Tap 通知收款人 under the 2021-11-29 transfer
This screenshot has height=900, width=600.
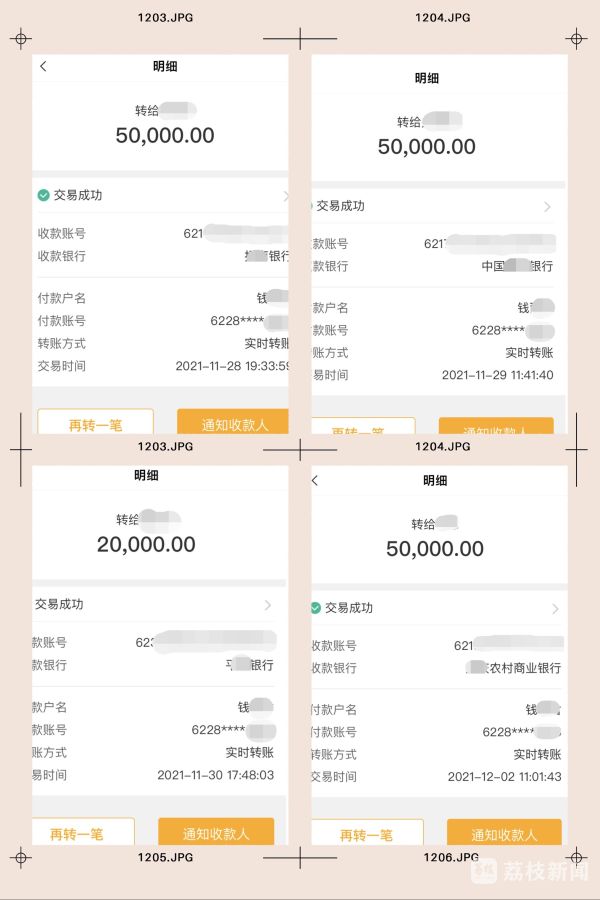tap(496, 429)
